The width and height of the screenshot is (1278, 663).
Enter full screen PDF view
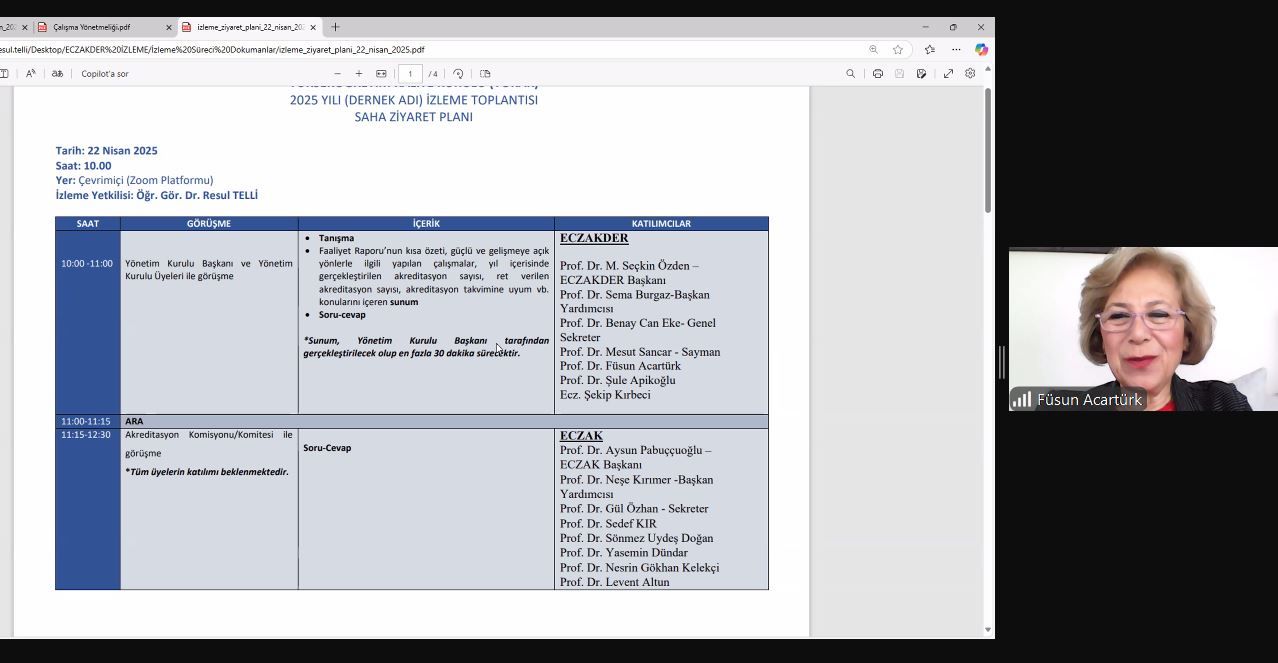[x=948, y=74]
